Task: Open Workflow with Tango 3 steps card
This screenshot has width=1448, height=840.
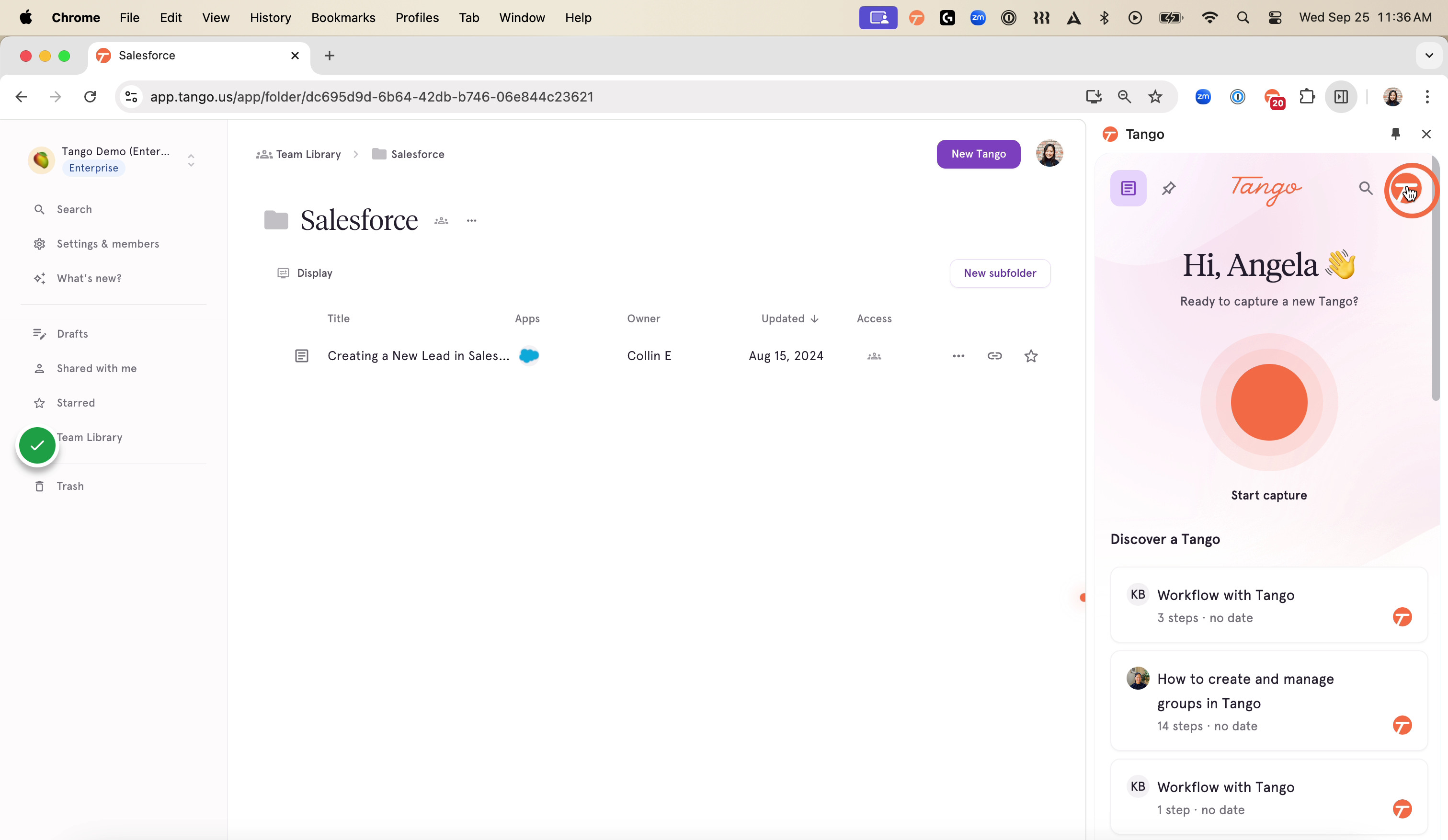Action: 1269,605
